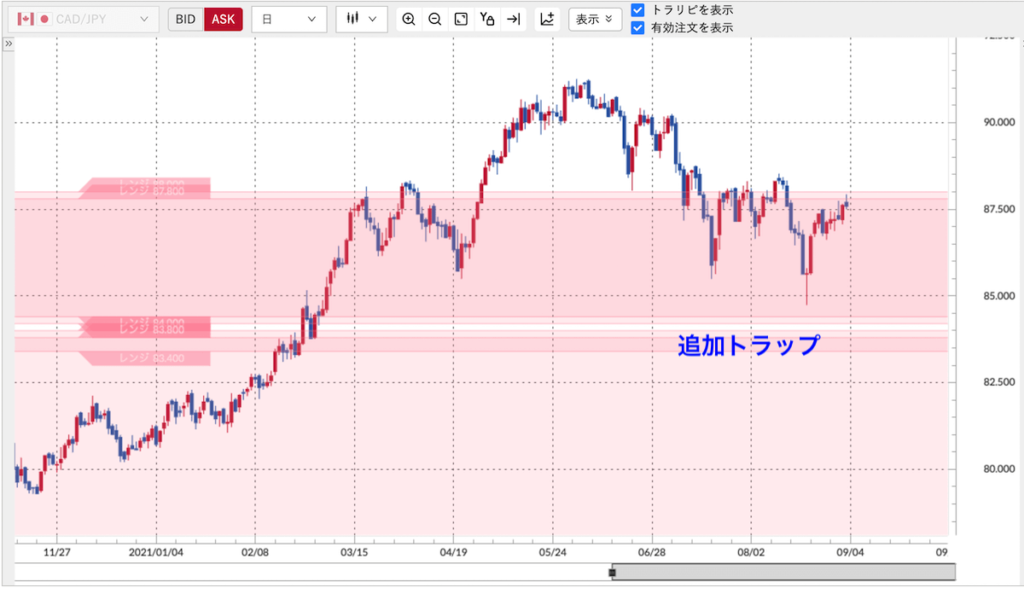This screenshot has height=593, width=1024.
Task: Click the 85.000 price axis label
Action: (x=999, y=296)
